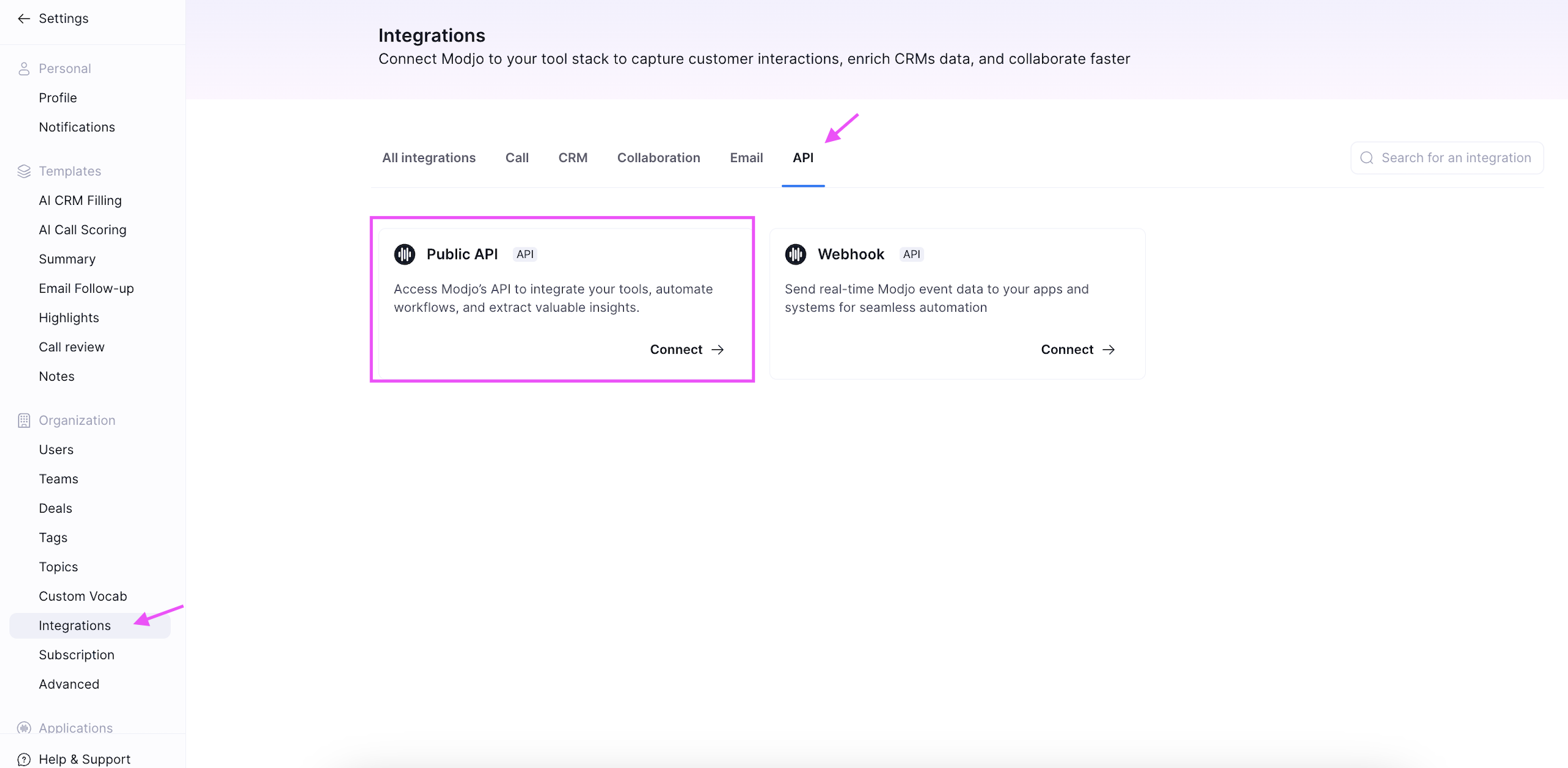Open the Topics page
Viewport: 1568px width, 768px height.
(58, 567)
